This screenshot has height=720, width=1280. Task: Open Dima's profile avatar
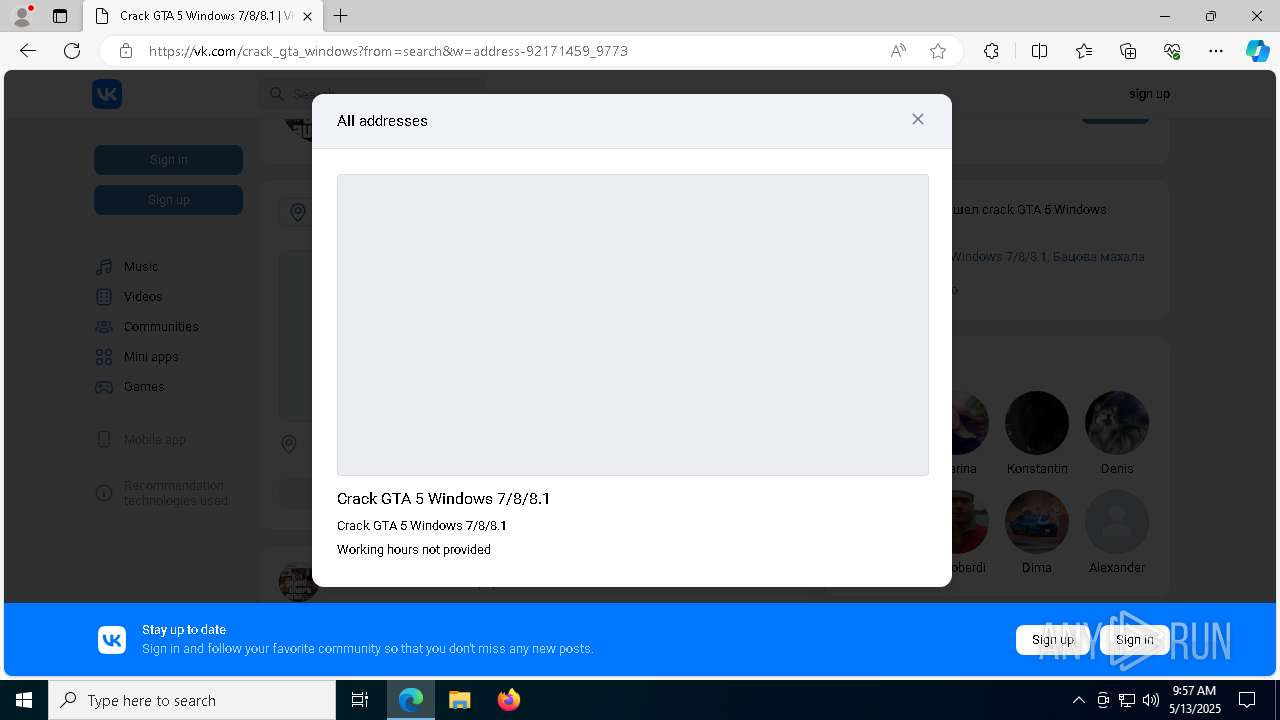tap(1037, 522)
